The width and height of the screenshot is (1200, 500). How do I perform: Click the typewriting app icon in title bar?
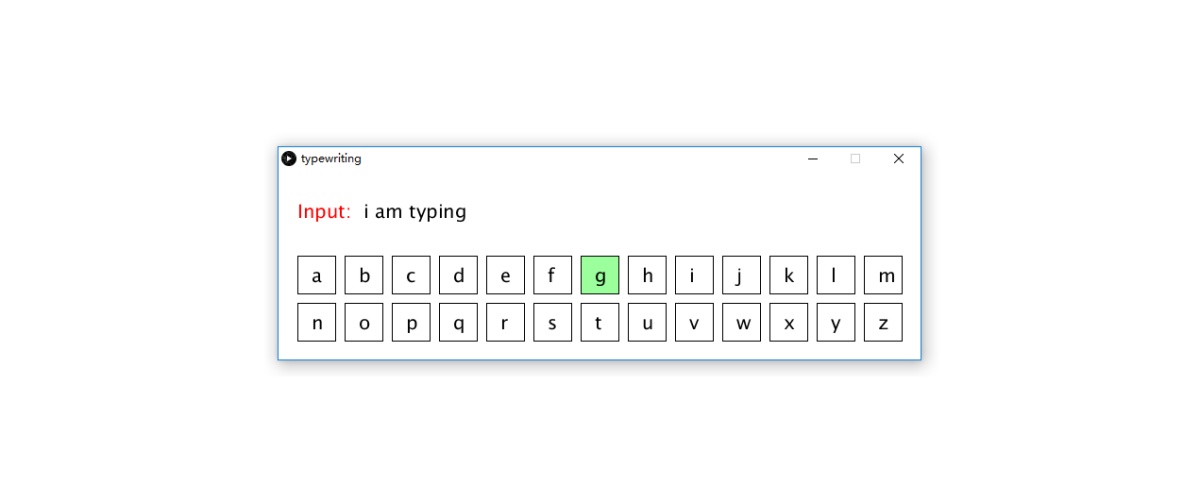tap(289, 158)
